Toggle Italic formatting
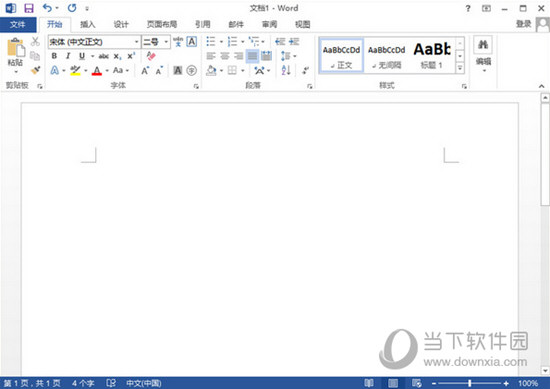 [68, 56]
